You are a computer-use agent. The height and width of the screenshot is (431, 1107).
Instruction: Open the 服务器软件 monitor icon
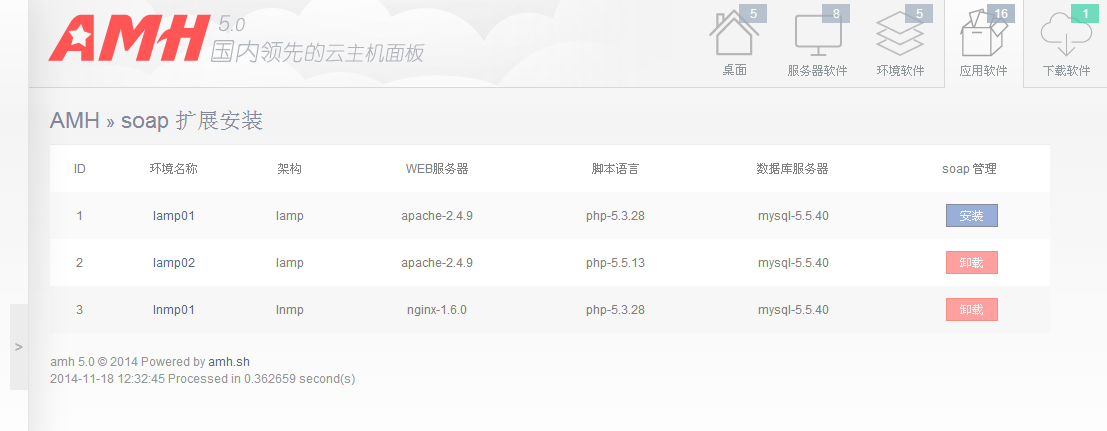(x=817, y=38)
